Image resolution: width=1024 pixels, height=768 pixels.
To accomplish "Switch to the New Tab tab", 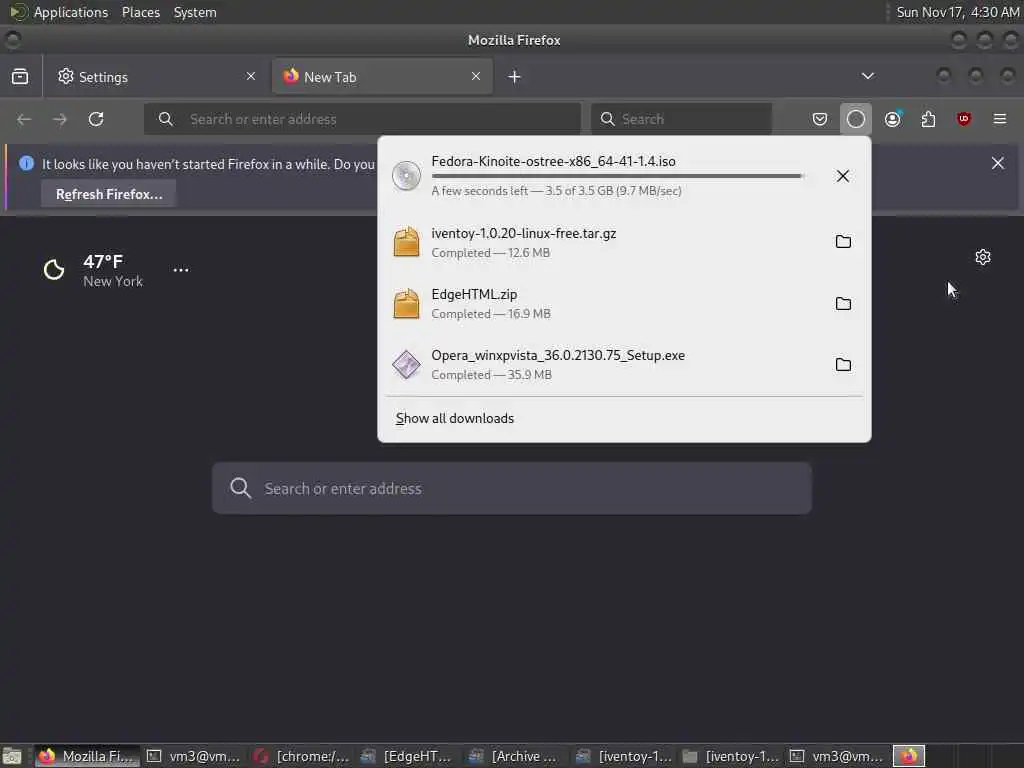I will 382,76.
